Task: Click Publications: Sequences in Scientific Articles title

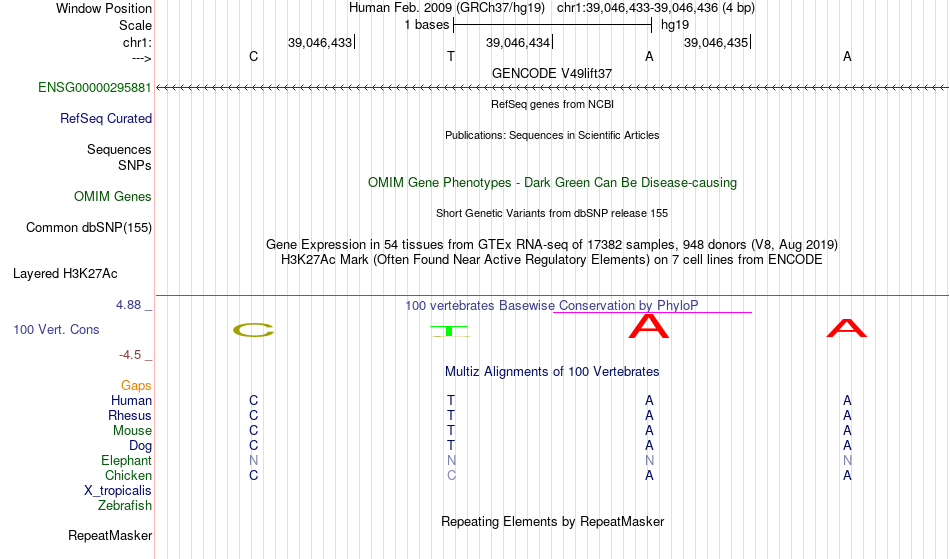Action: (552, 135)
